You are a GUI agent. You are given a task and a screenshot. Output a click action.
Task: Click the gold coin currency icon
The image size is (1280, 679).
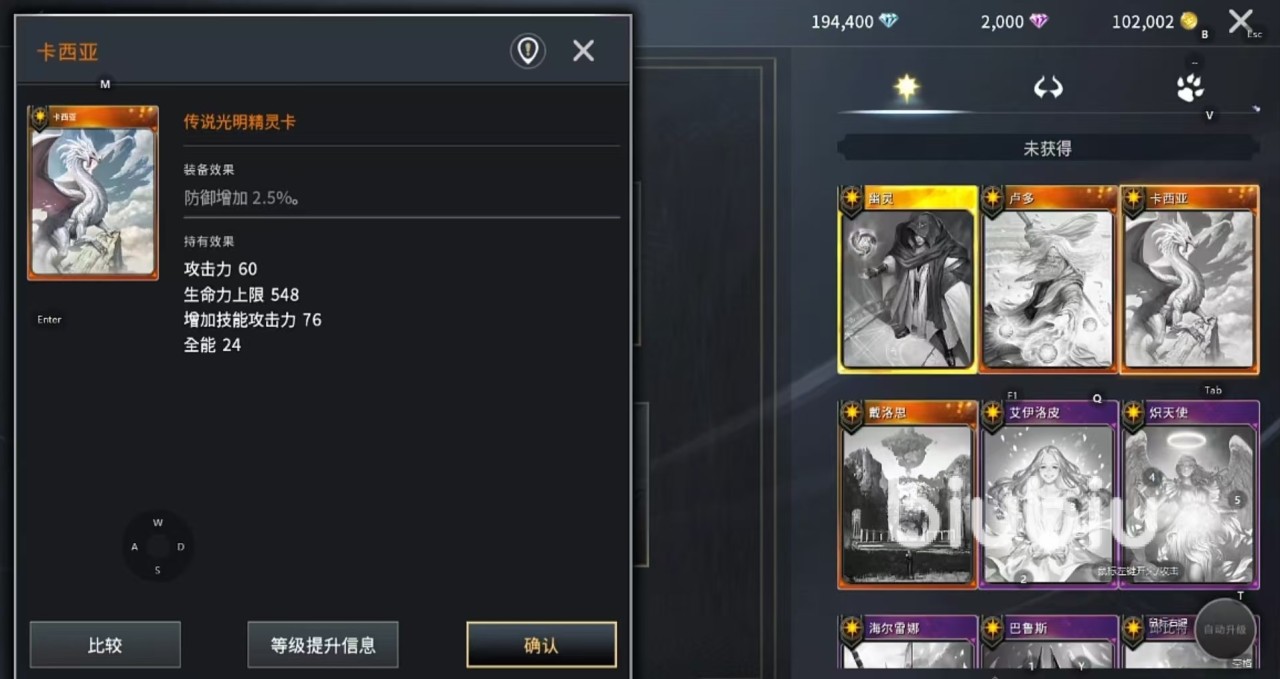[x=1188, y=21]
